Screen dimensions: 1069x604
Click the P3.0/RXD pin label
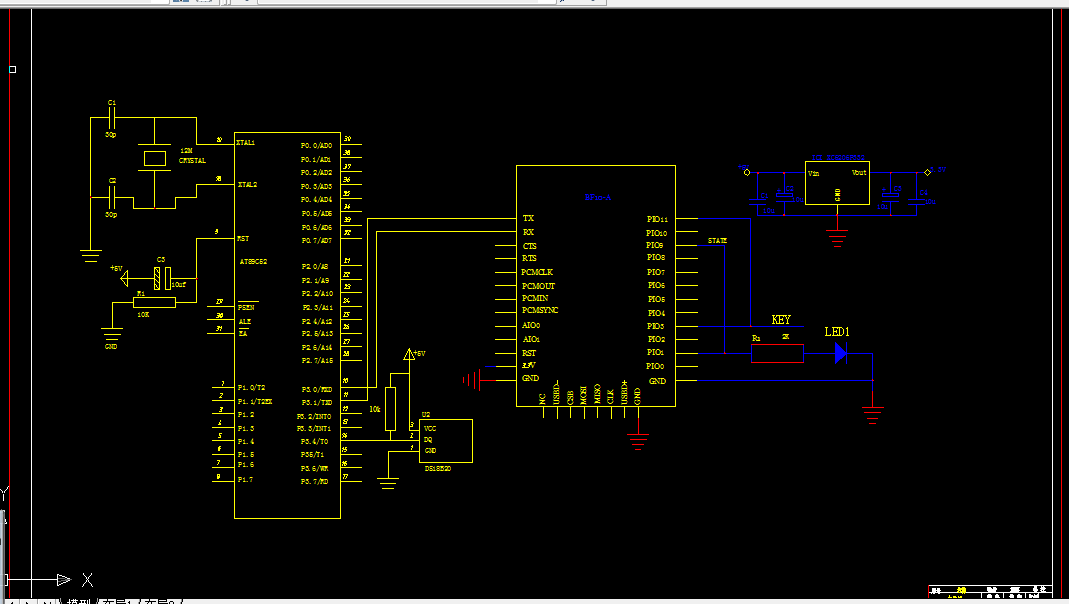click(316, 389)
